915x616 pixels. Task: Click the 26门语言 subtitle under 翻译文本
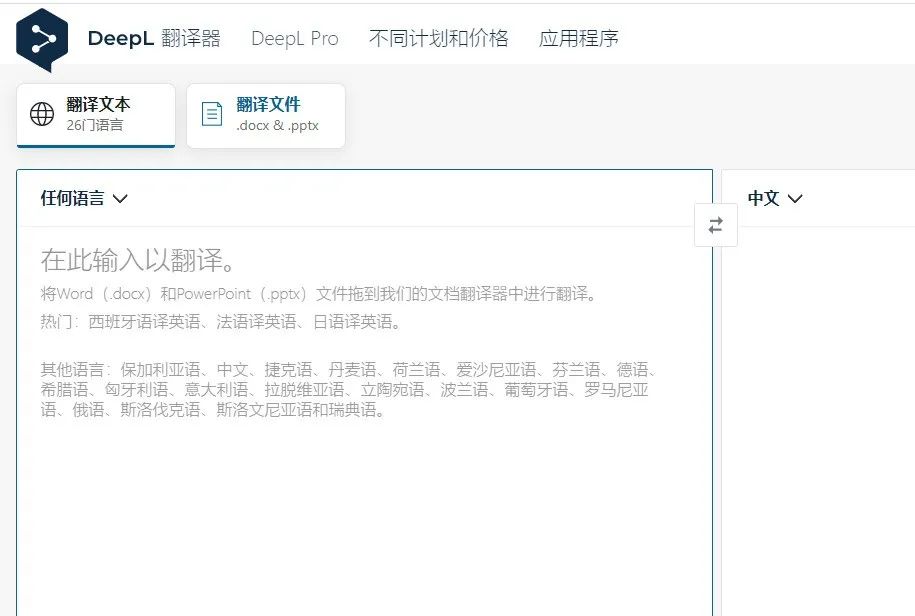pos(95,126)
